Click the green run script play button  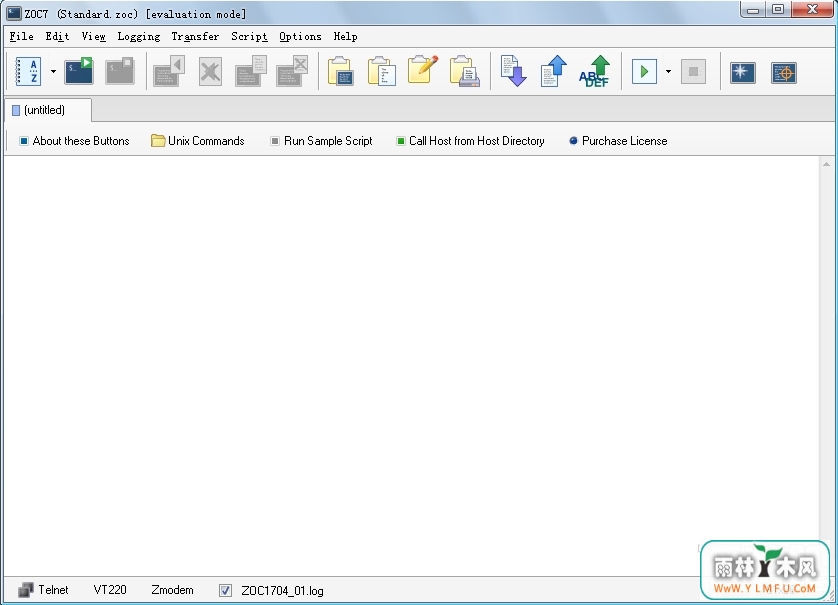click(x=644, y=72)
